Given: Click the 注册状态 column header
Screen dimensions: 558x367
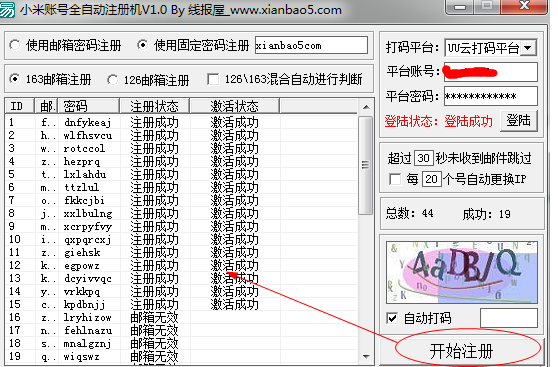Looking at the screenshot, I should coord(155,106).
